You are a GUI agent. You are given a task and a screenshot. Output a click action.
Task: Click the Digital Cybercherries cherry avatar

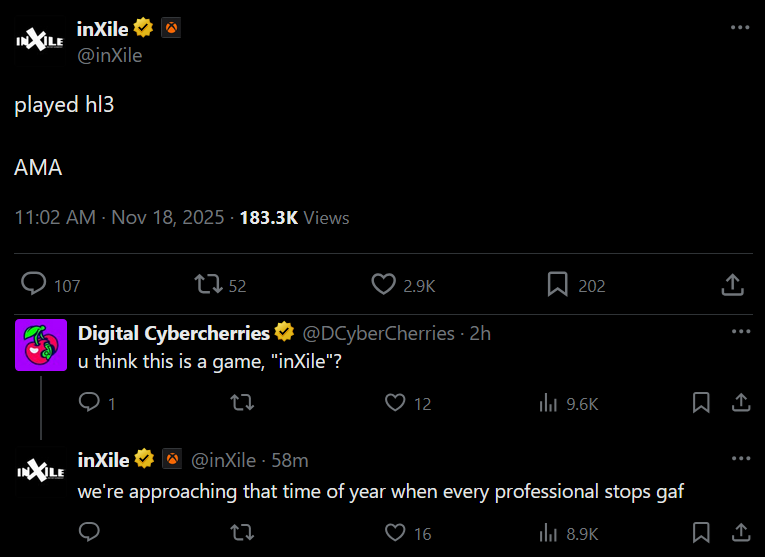point(40,346)
